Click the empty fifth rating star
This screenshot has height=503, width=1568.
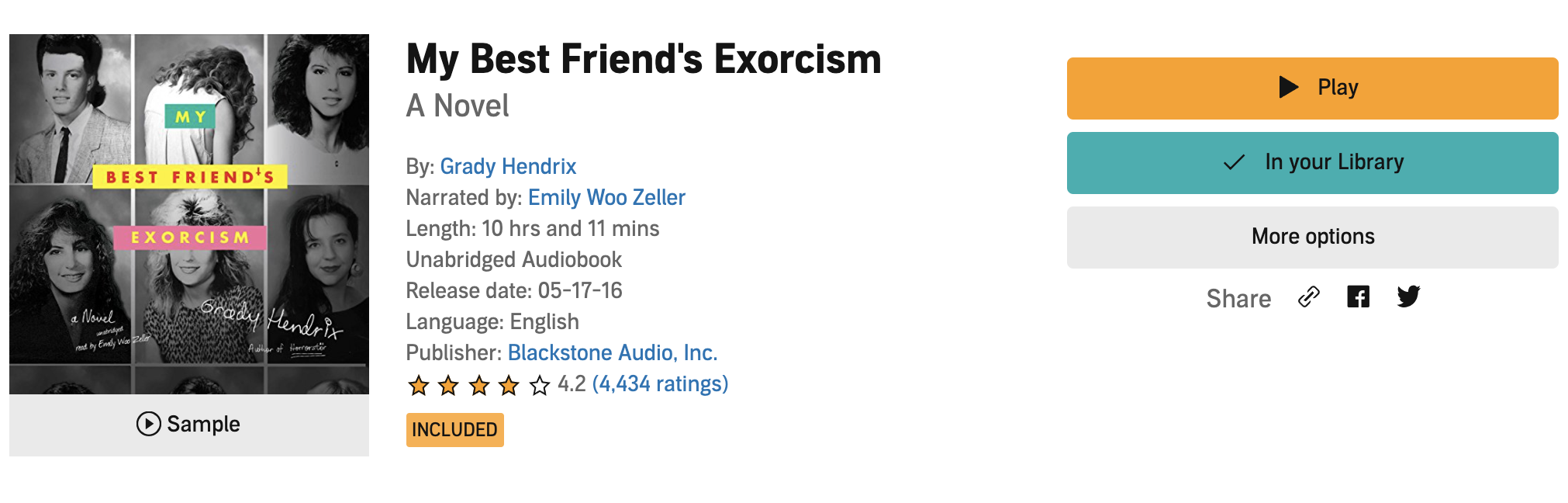click(x=540, y=385)
